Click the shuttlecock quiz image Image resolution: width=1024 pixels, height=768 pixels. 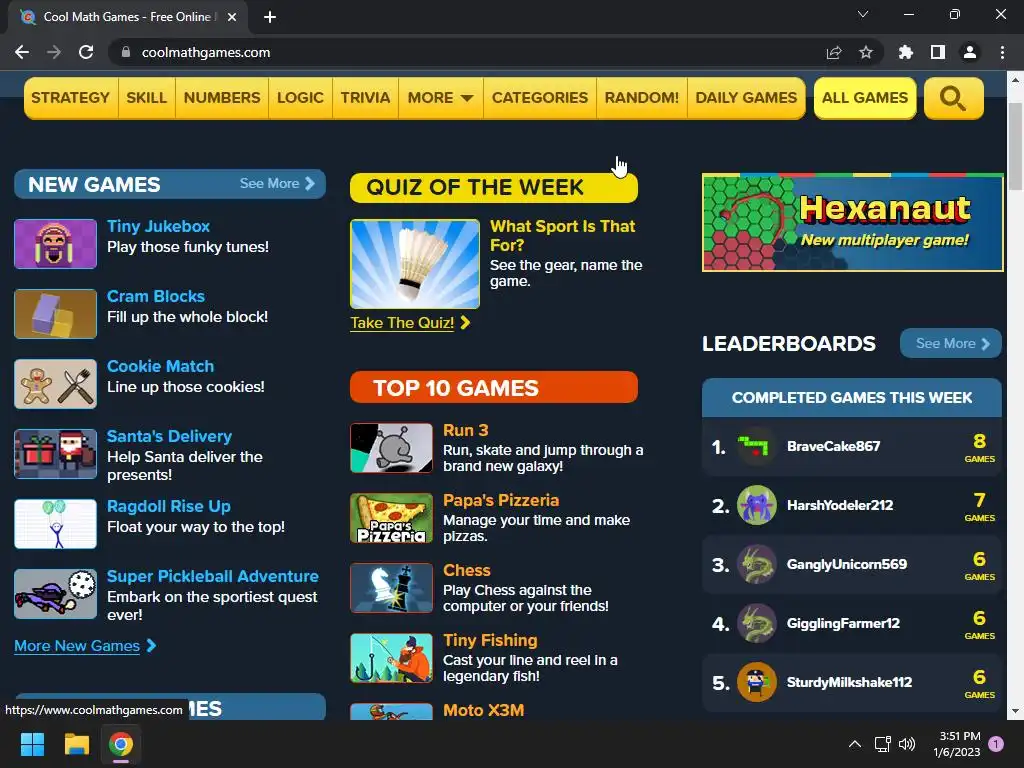[x=415, y=264]
